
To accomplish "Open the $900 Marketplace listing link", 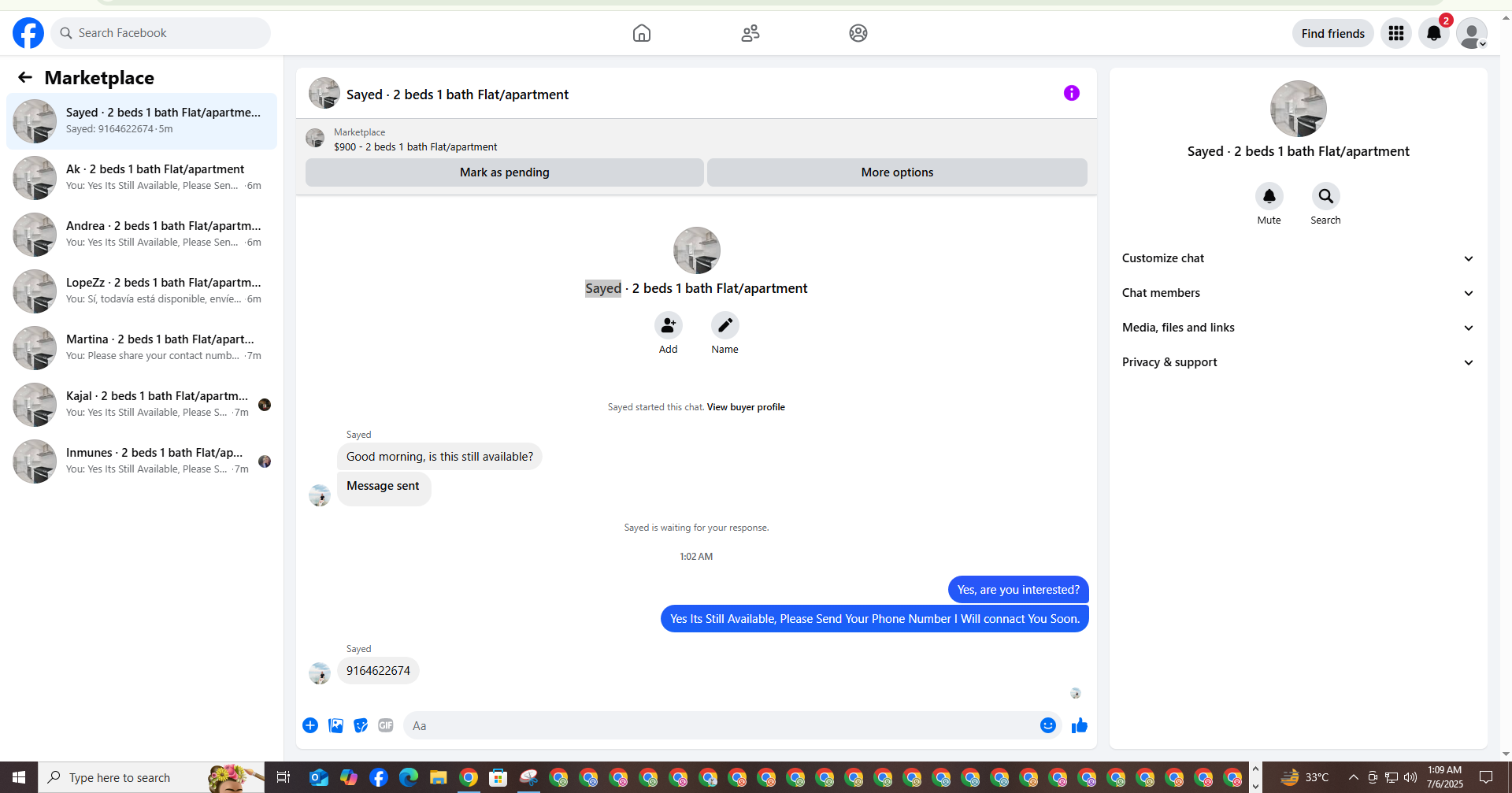I will (415, 146).
